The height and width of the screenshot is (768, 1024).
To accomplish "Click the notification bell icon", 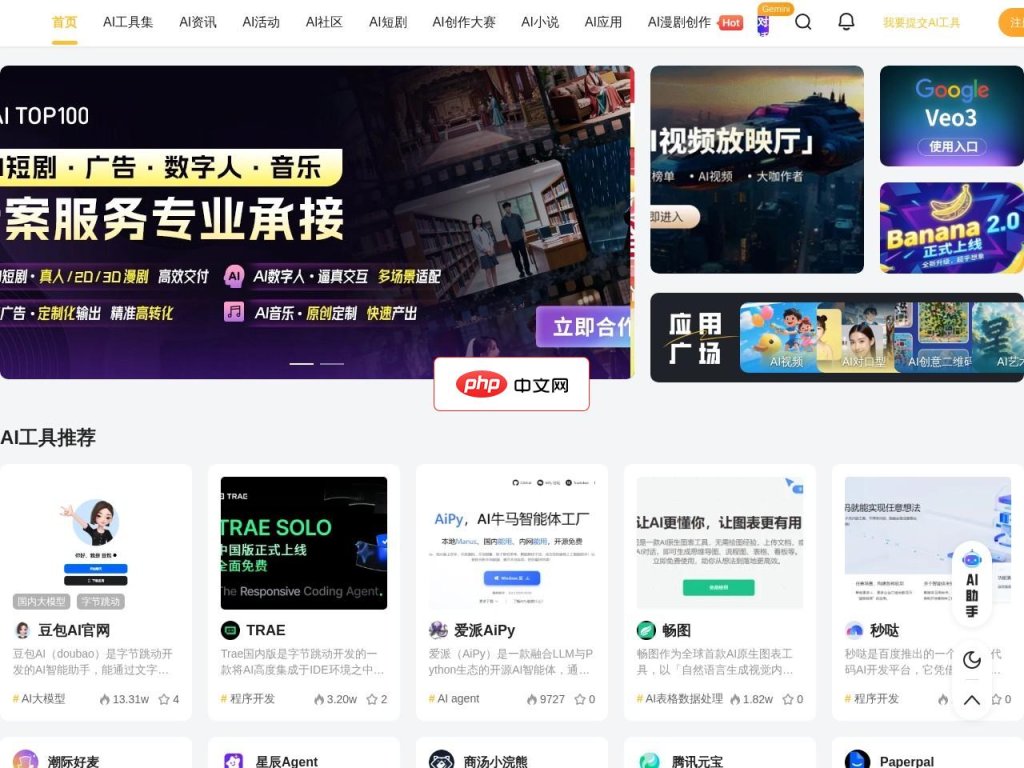I will 846,22.
